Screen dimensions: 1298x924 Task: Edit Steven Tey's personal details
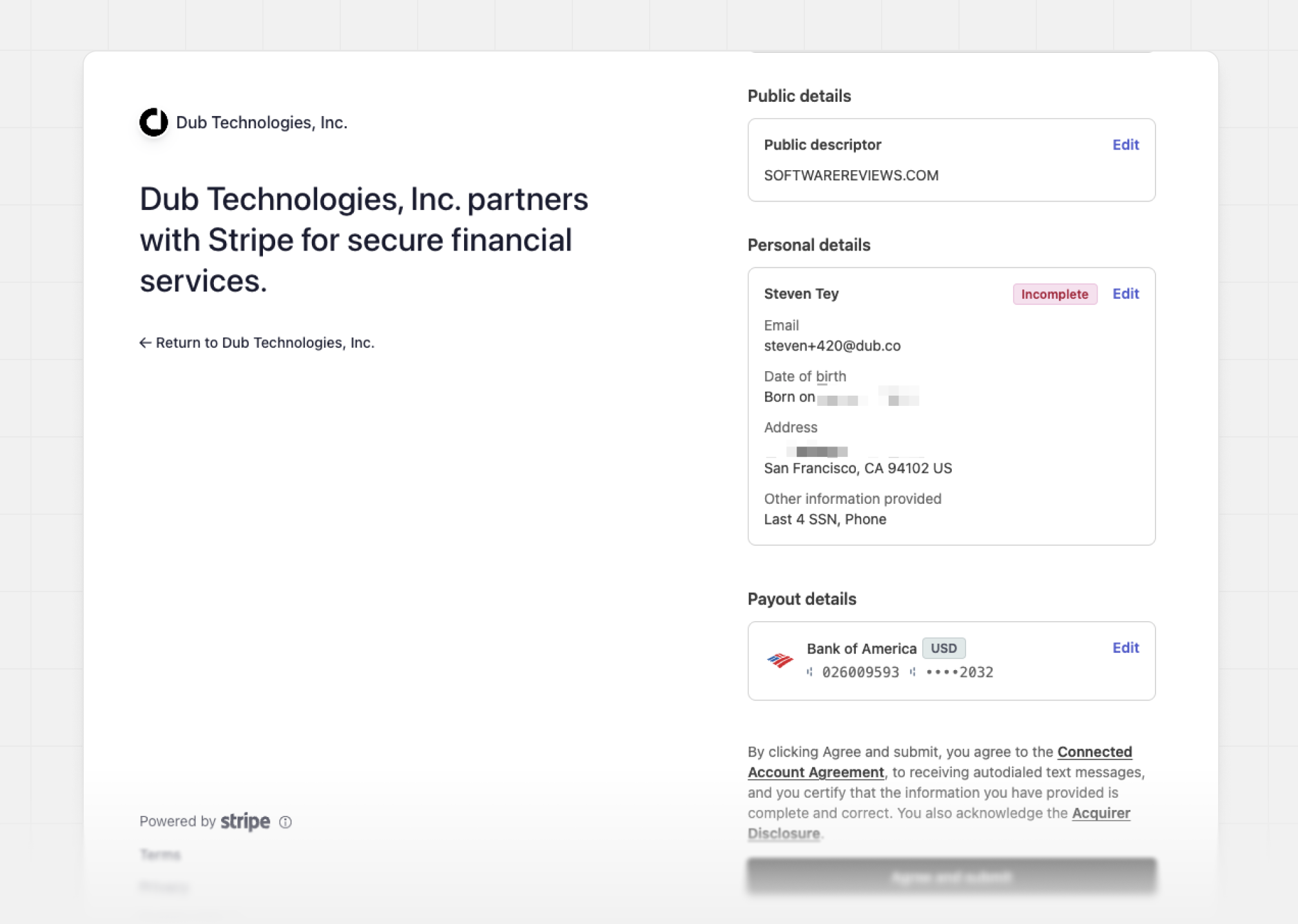[x=1125, y=294]
